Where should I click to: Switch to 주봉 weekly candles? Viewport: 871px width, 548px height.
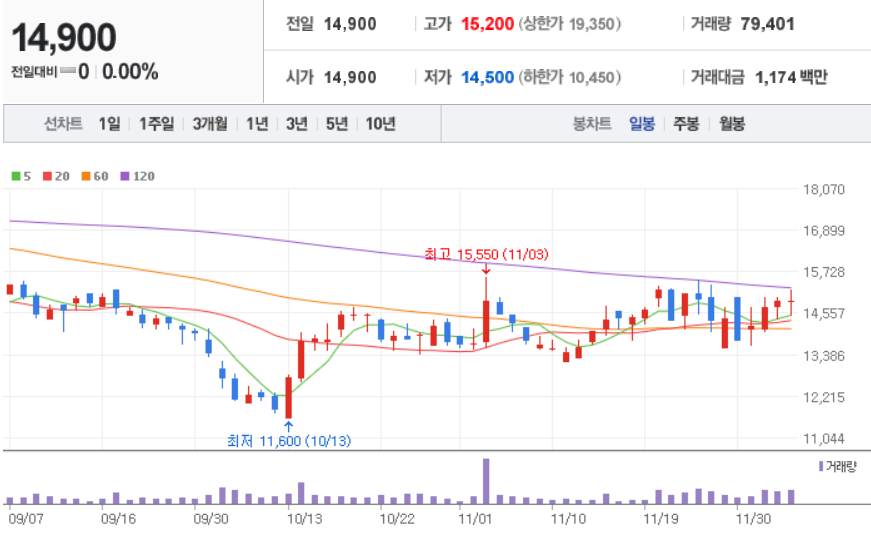686,123
